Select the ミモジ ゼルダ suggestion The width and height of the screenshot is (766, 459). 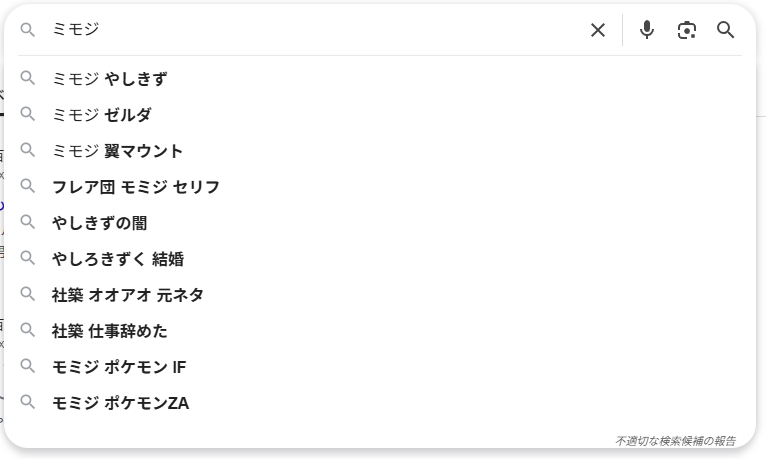click(102, 115)
